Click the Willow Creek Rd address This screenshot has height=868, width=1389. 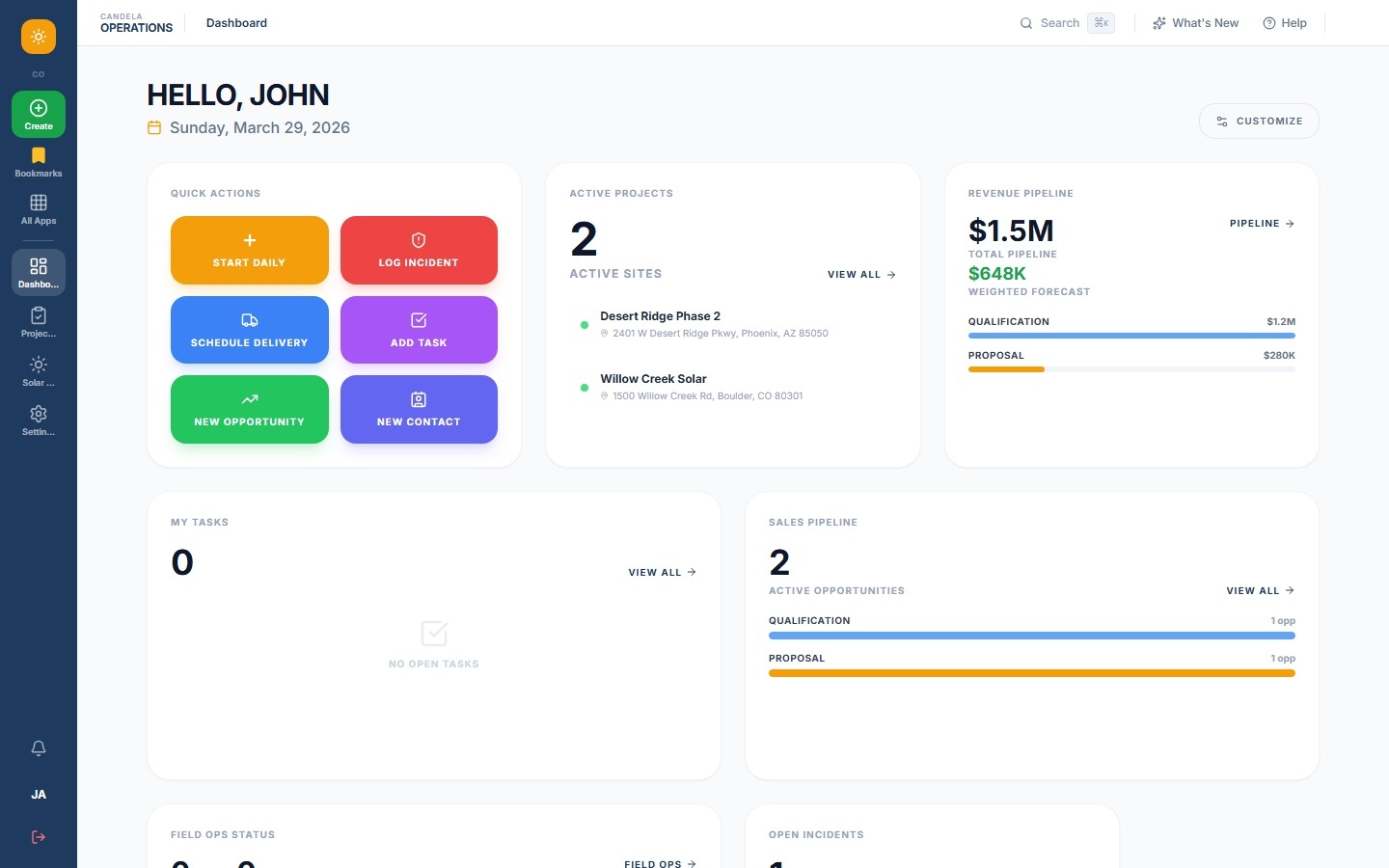pyautogui.click(x=707, y=396)
